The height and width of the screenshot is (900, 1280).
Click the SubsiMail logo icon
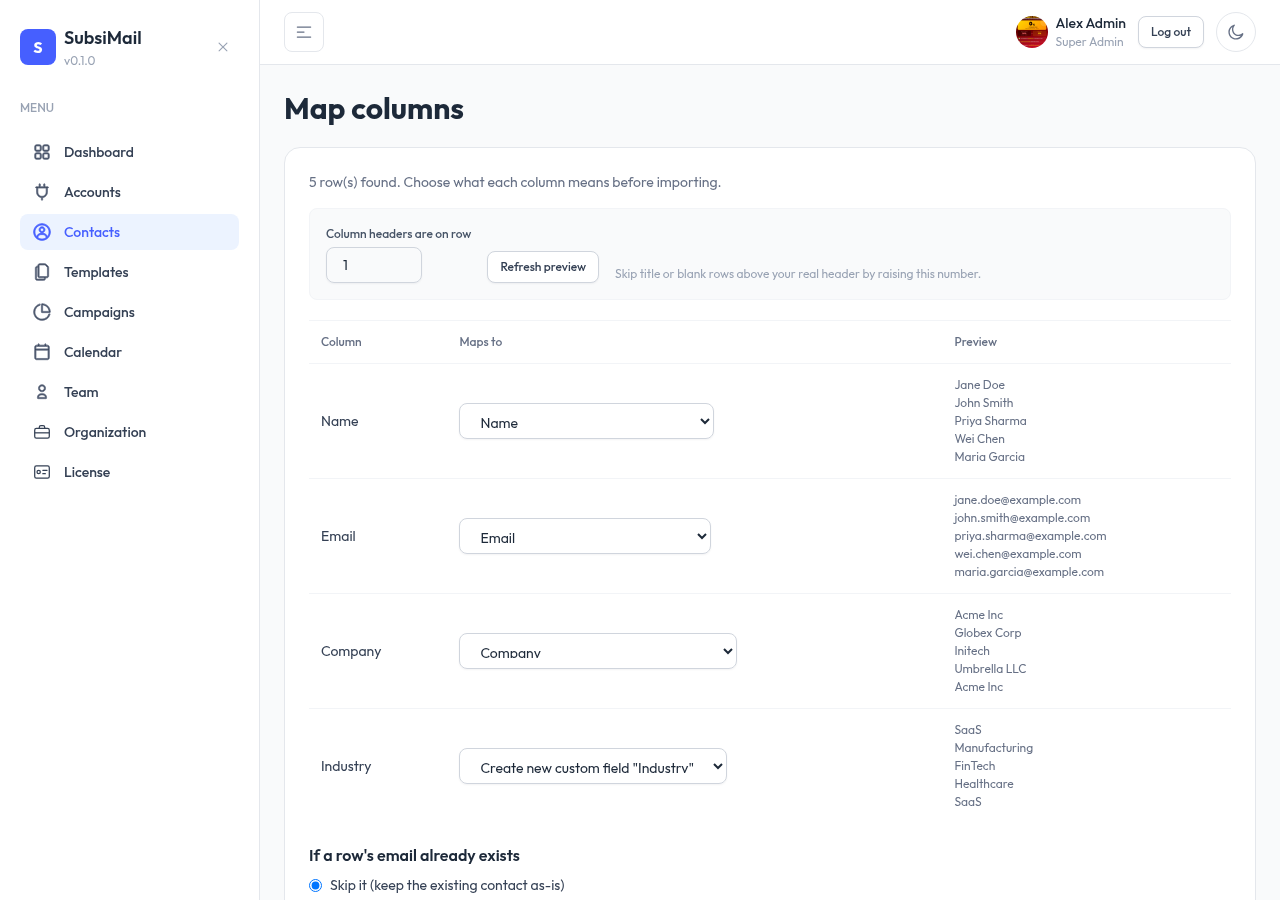38,47
